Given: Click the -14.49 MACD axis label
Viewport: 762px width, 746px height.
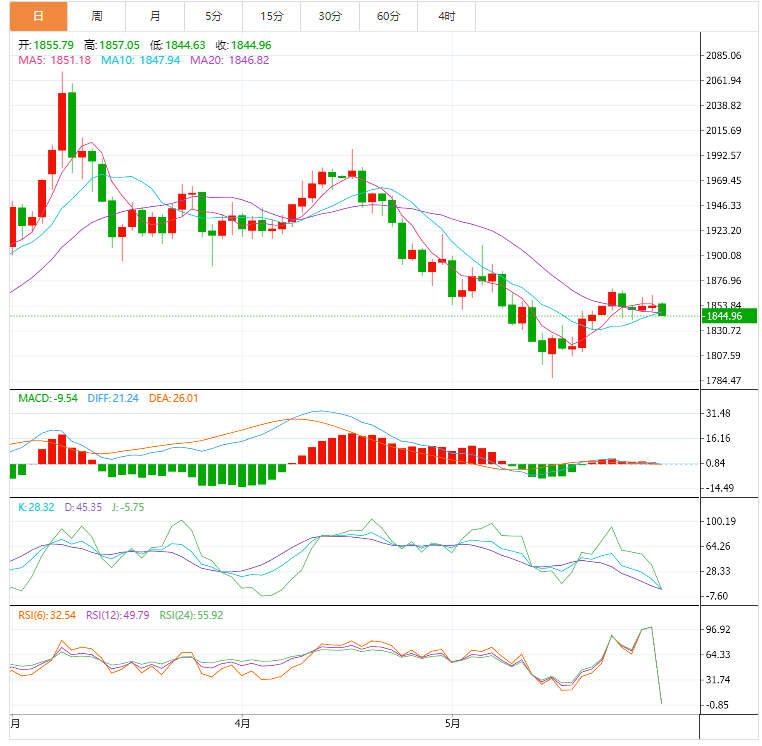Looking at the screenshot, I should click(720, 488).
